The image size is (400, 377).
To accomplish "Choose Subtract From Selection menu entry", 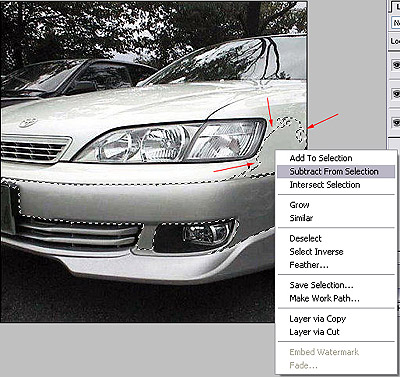I will [x=336, y=171].
